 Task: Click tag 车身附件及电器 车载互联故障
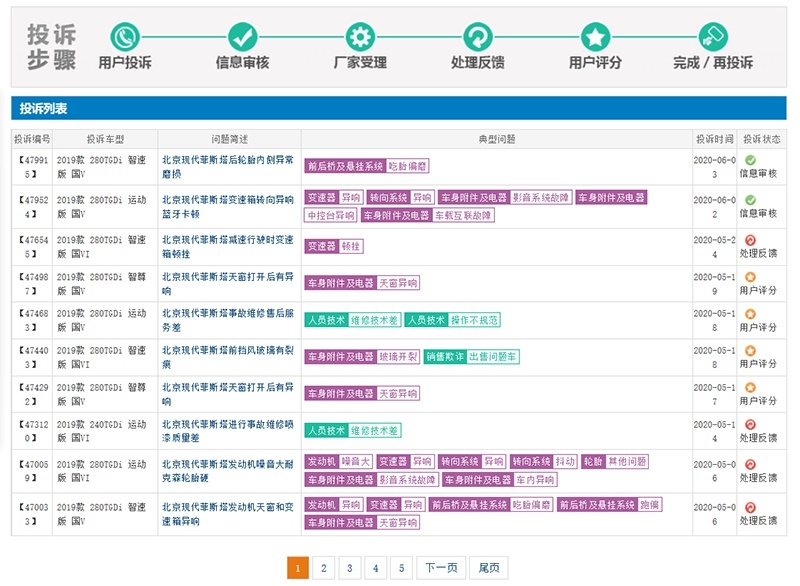(428, 215)
